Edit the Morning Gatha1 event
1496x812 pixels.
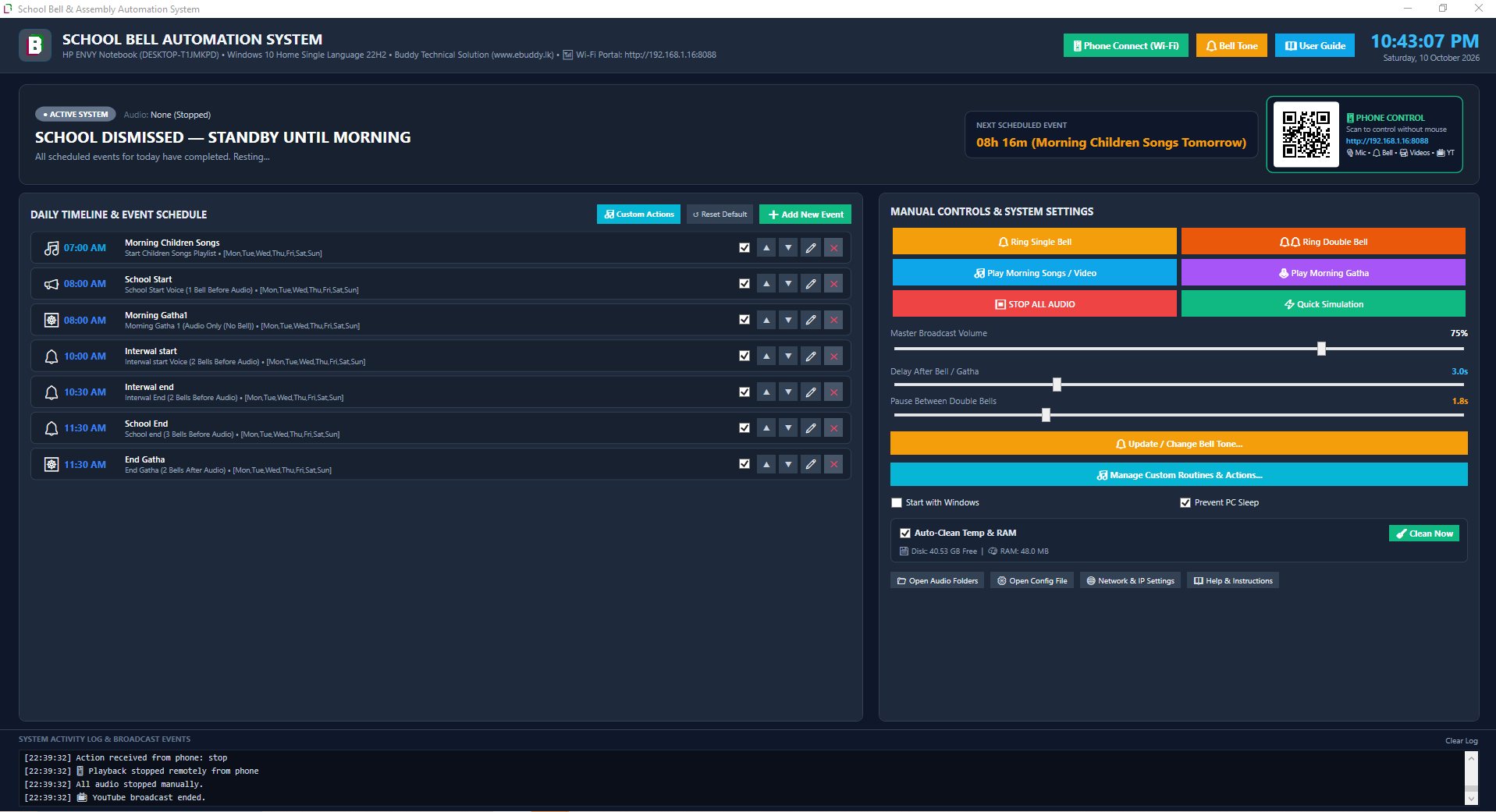811,320
